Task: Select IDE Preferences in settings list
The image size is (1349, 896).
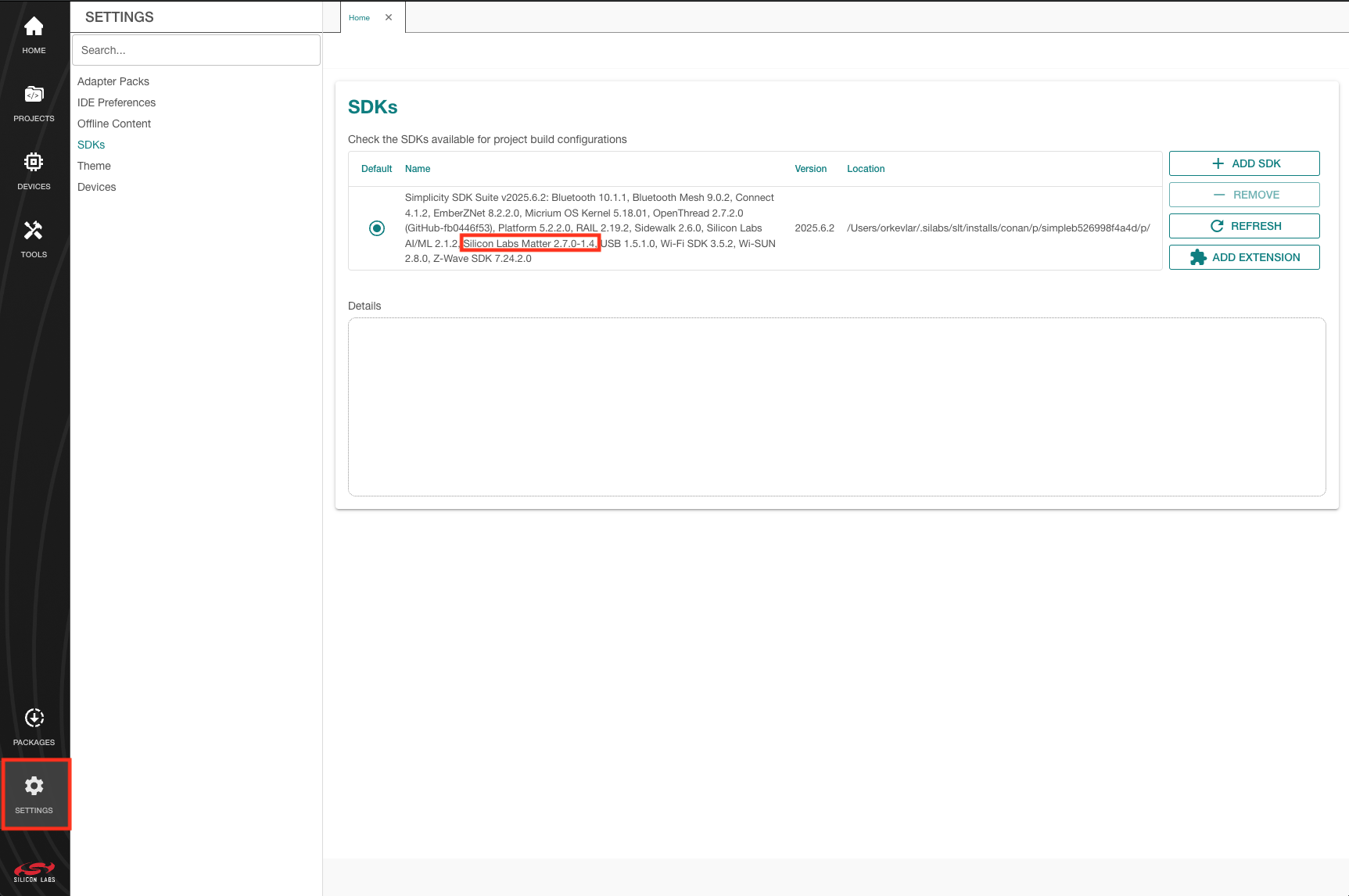Action: tap(116, 102)
